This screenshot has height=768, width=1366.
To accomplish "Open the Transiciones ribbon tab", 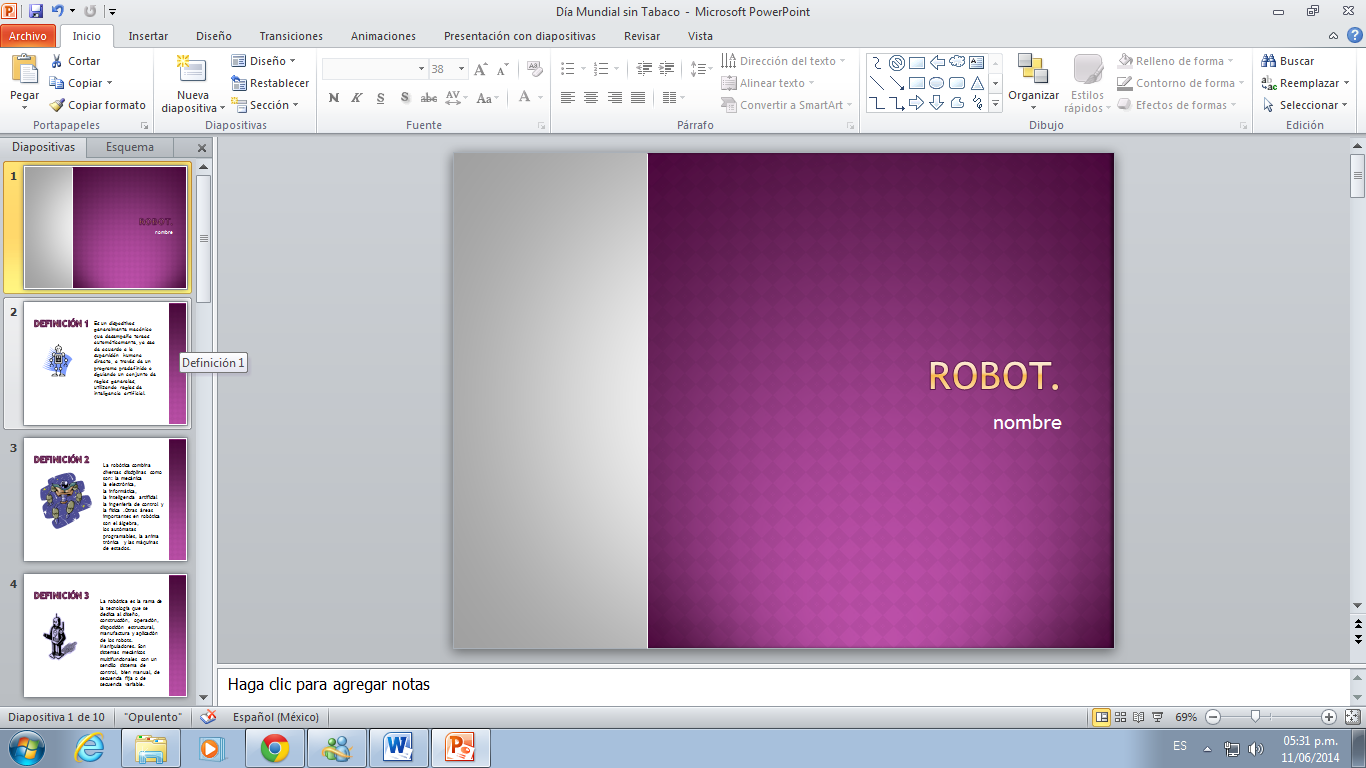I will pos(291,36).
